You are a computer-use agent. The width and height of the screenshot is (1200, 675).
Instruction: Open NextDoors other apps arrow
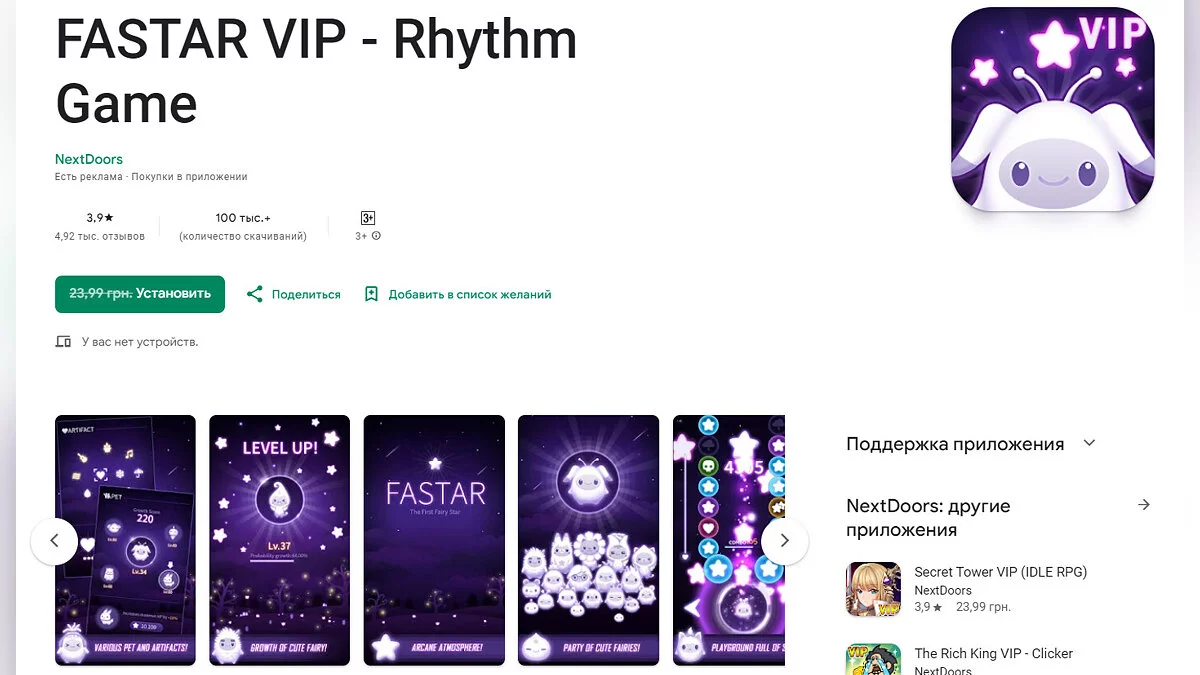pos(1144,505)
